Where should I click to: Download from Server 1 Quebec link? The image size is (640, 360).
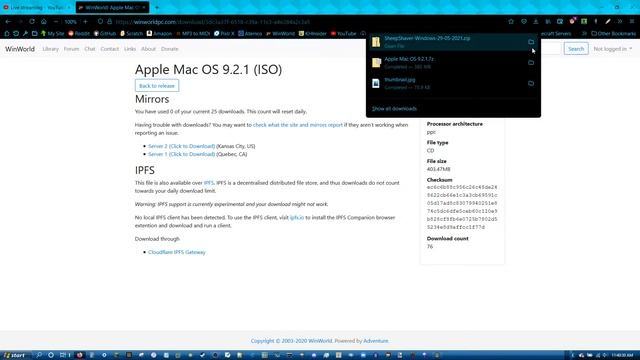(x=182, y=154)
